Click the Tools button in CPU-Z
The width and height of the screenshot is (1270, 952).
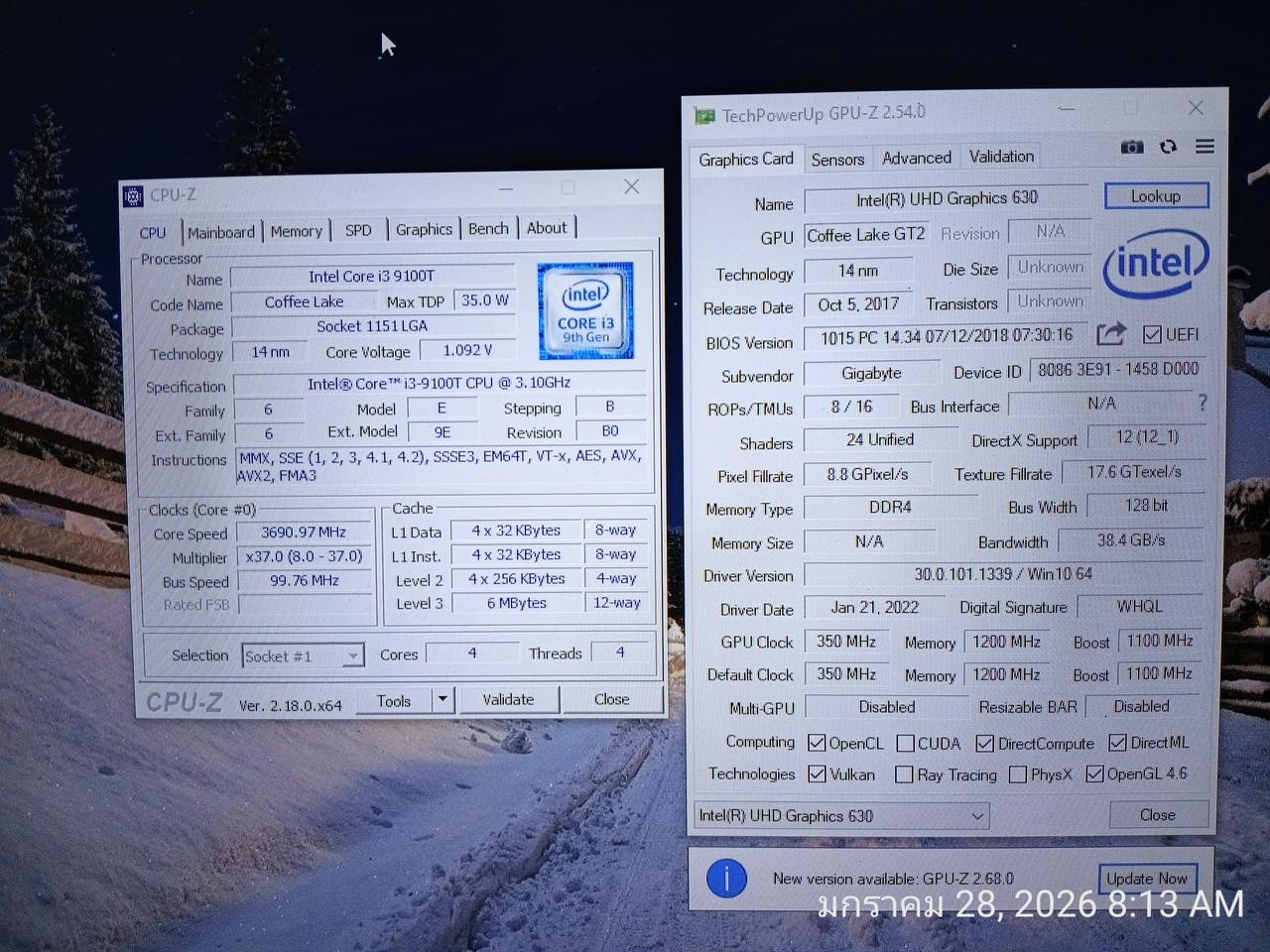394,700
